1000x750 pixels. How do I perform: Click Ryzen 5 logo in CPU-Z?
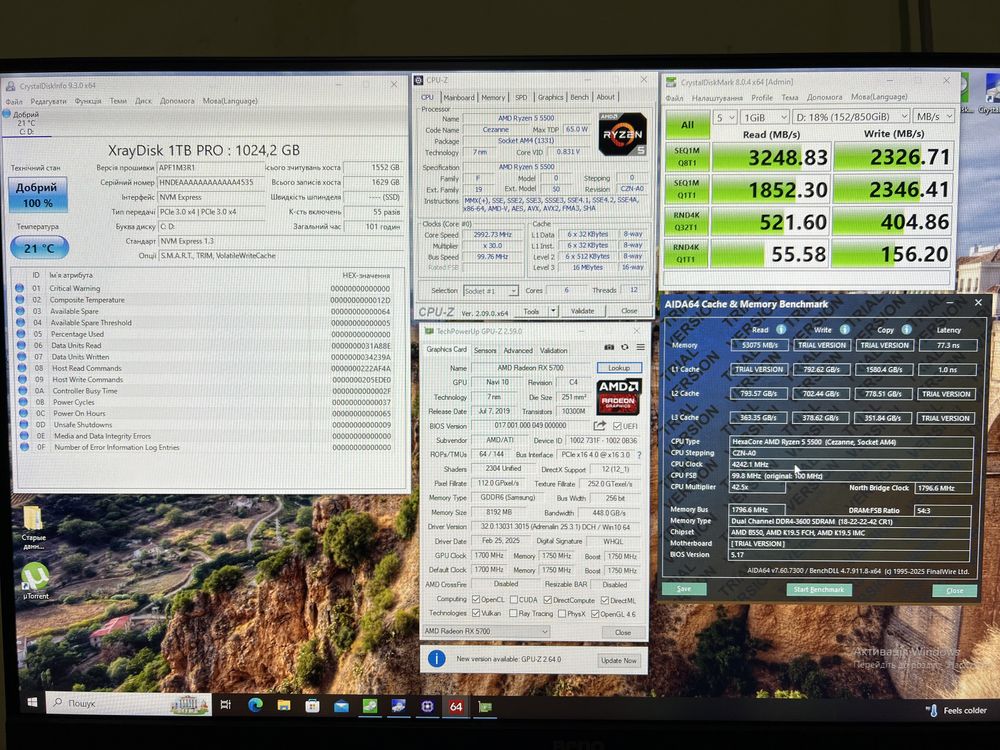[x=622, y=134]
